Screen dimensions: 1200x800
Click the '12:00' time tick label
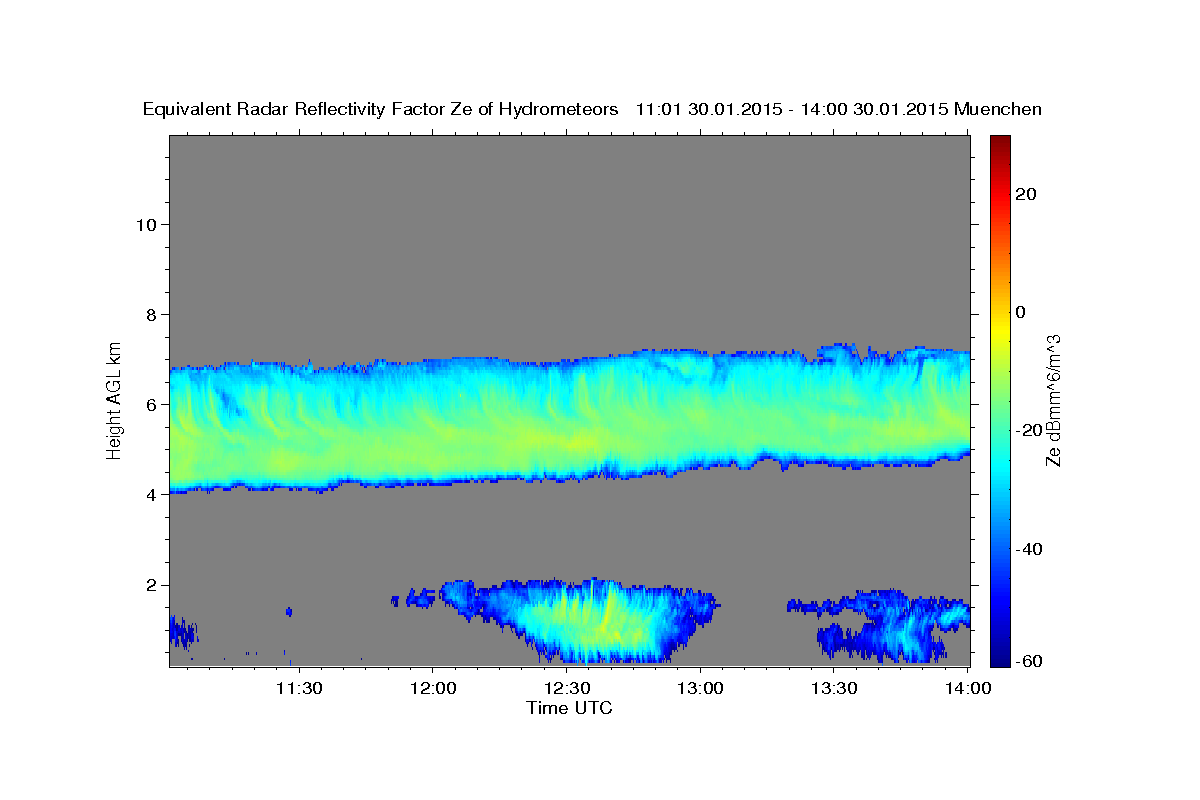tap(432, 688)
